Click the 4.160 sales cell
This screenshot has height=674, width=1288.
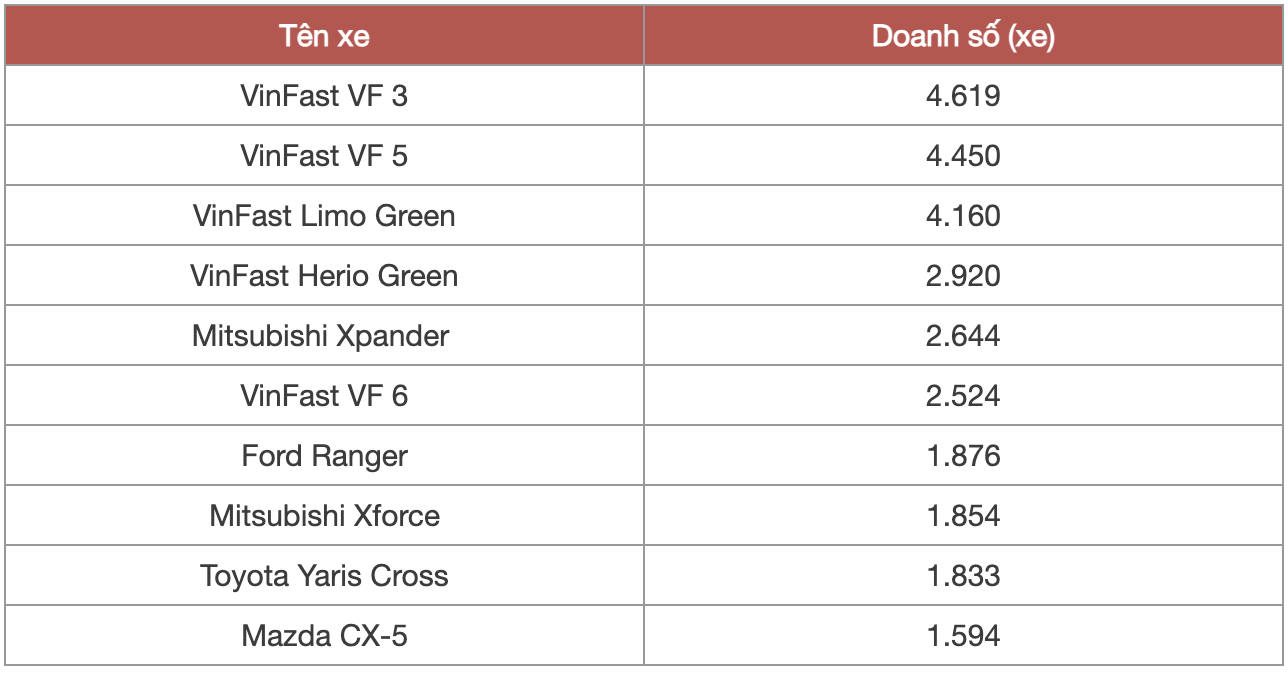(x=963, y=216)
